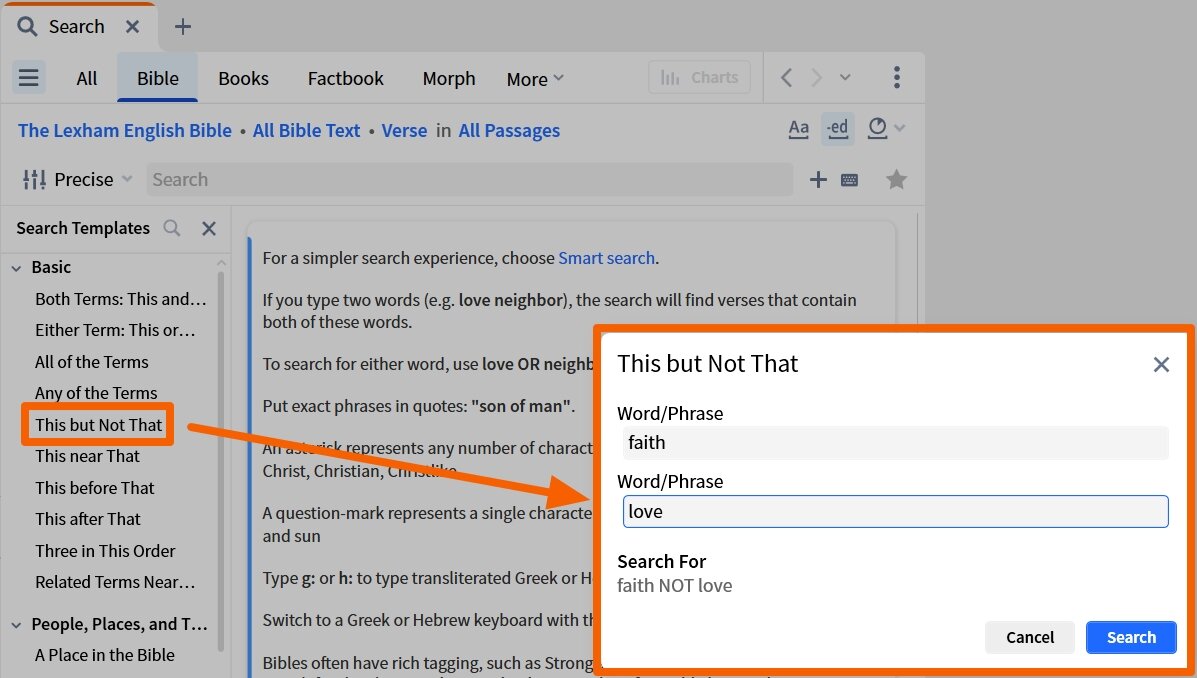Change the All Passages range link
This screenshot has width=1197, height=678.
tap(509, 131)
